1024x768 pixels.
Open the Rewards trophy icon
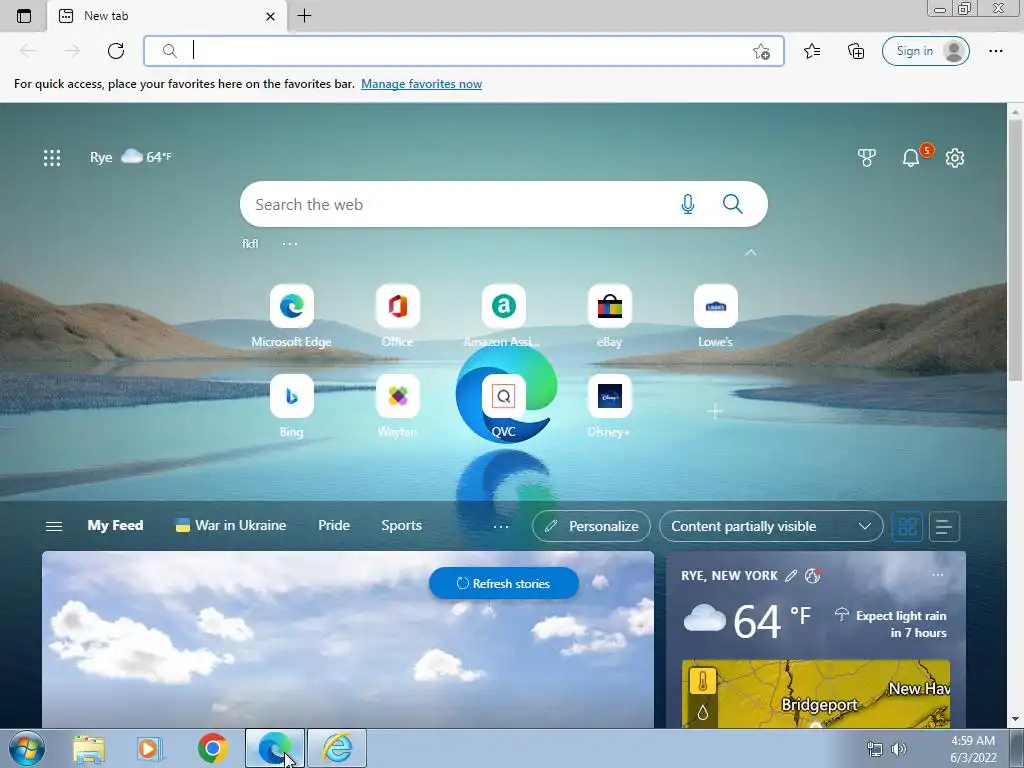(867, 157)
